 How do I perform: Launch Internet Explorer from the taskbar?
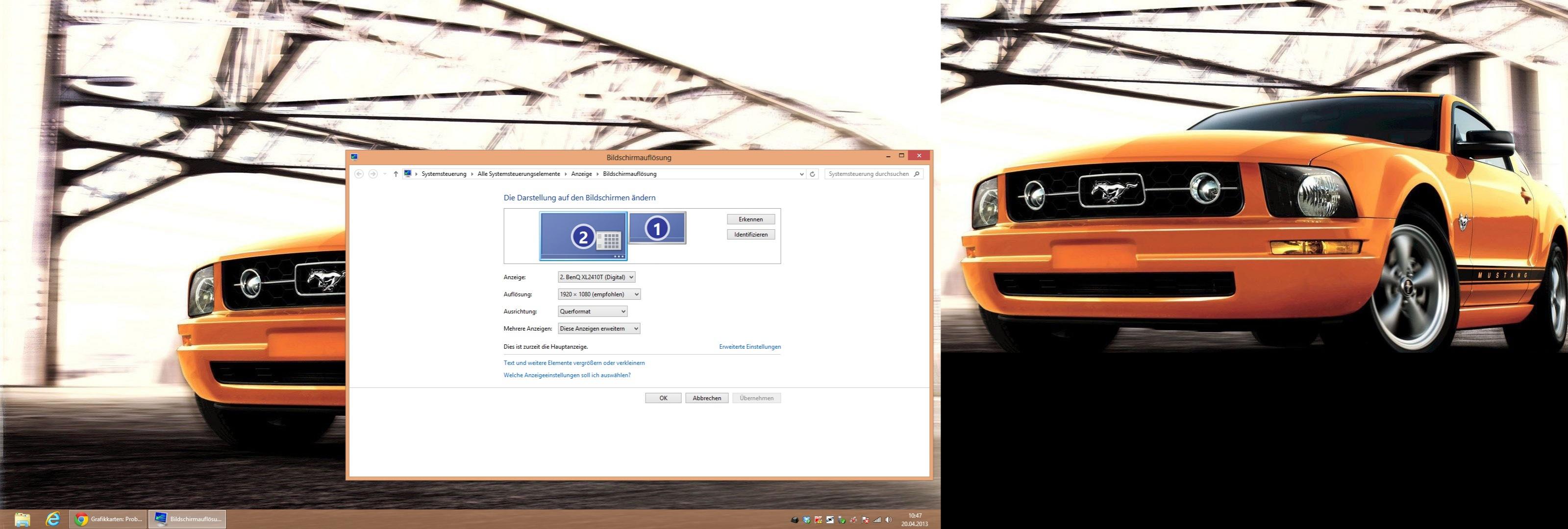coord(53,519)
